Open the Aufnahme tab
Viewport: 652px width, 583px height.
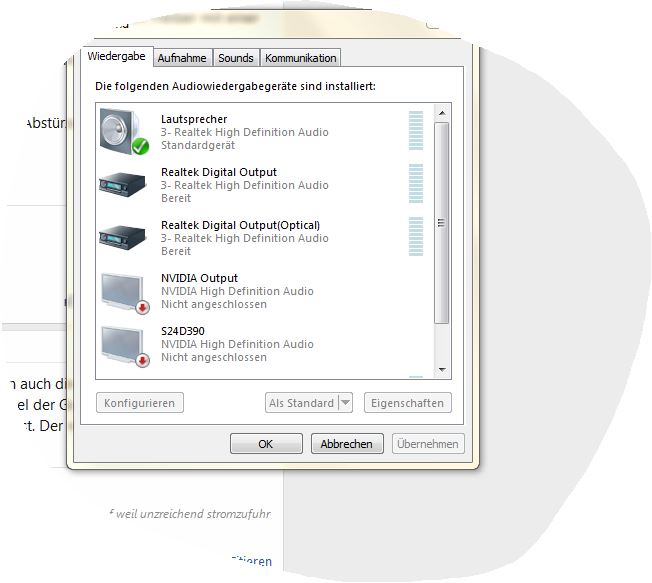182,58
